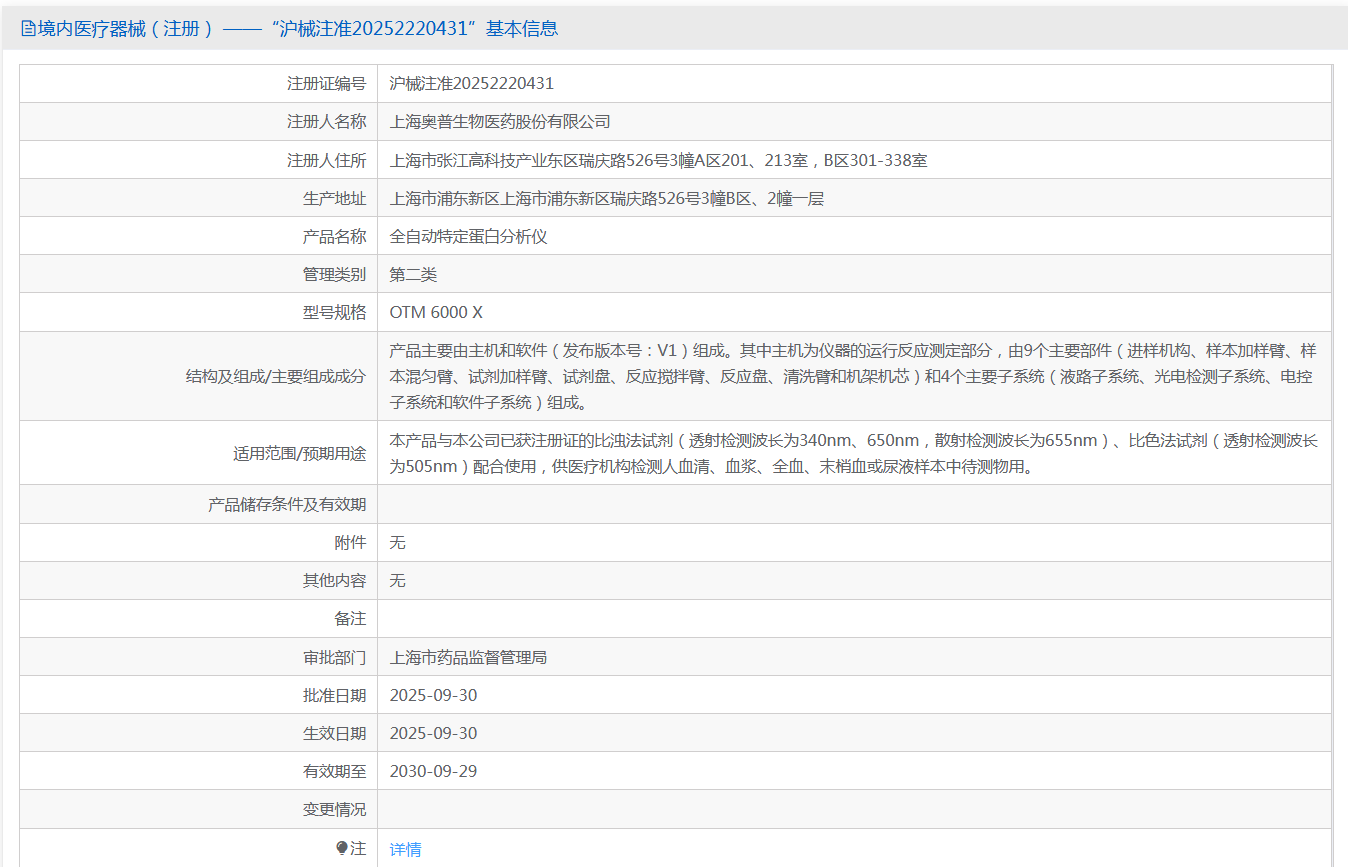Click model specification OTM 6000 X

click(436, 312)
